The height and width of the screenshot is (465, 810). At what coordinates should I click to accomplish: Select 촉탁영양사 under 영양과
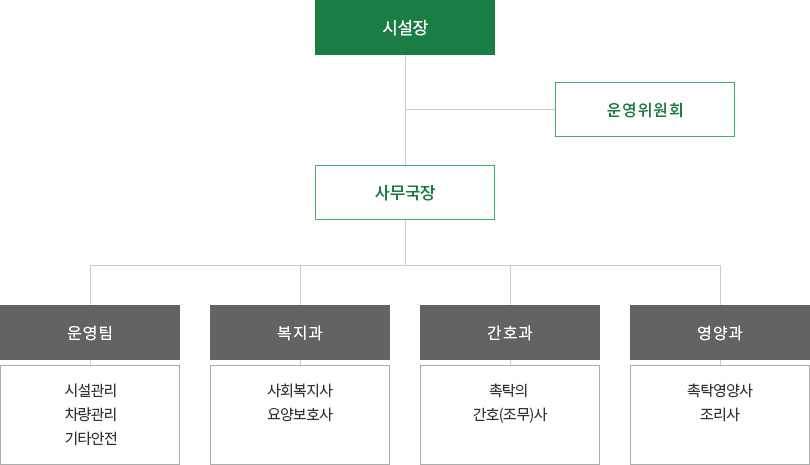coord(720,390)
